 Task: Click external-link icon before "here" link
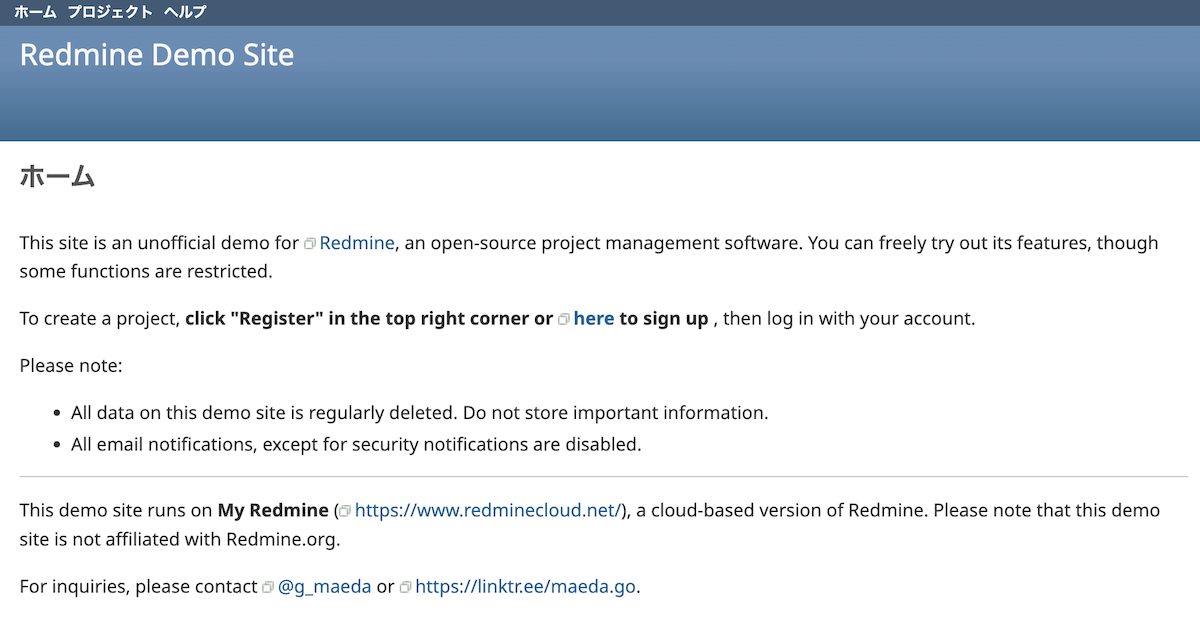[564, 320]
